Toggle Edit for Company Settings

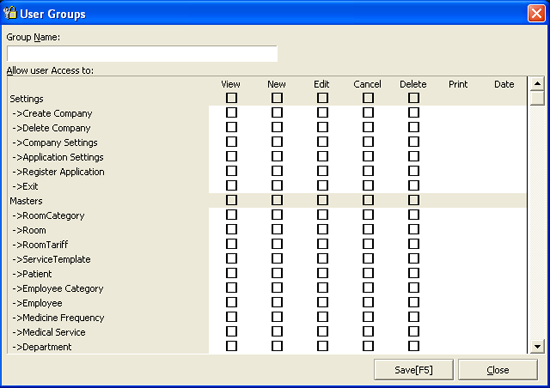[x=323, y=142]
